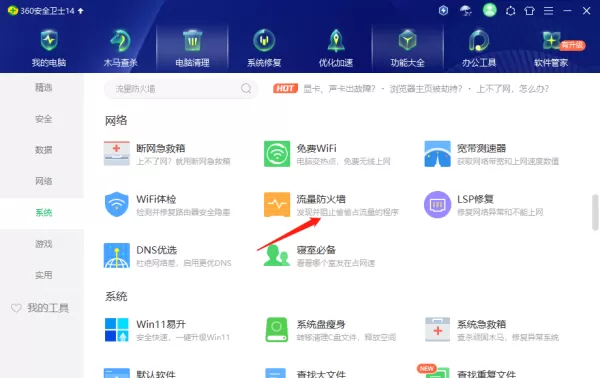The width and height of the screenshot is (600, 378).
Task: Click 网络 section heading
Action: 116,121
